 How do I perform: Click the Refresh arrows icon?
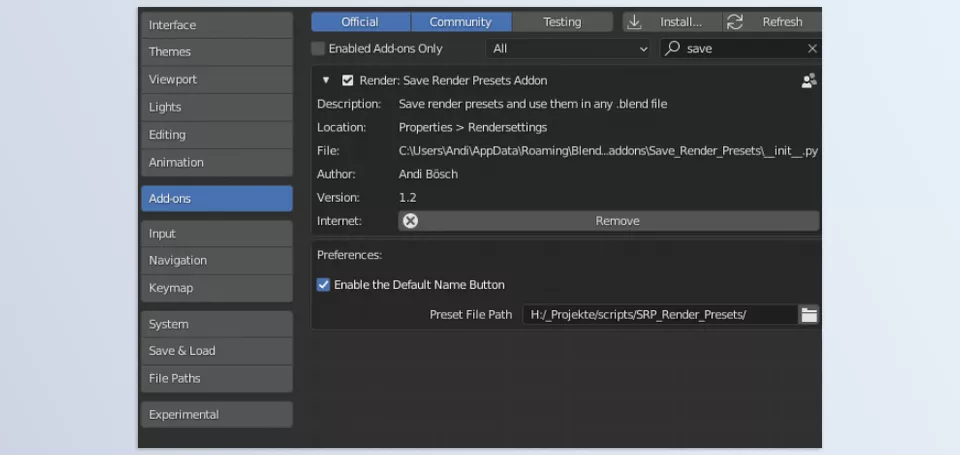click(735, 22)
